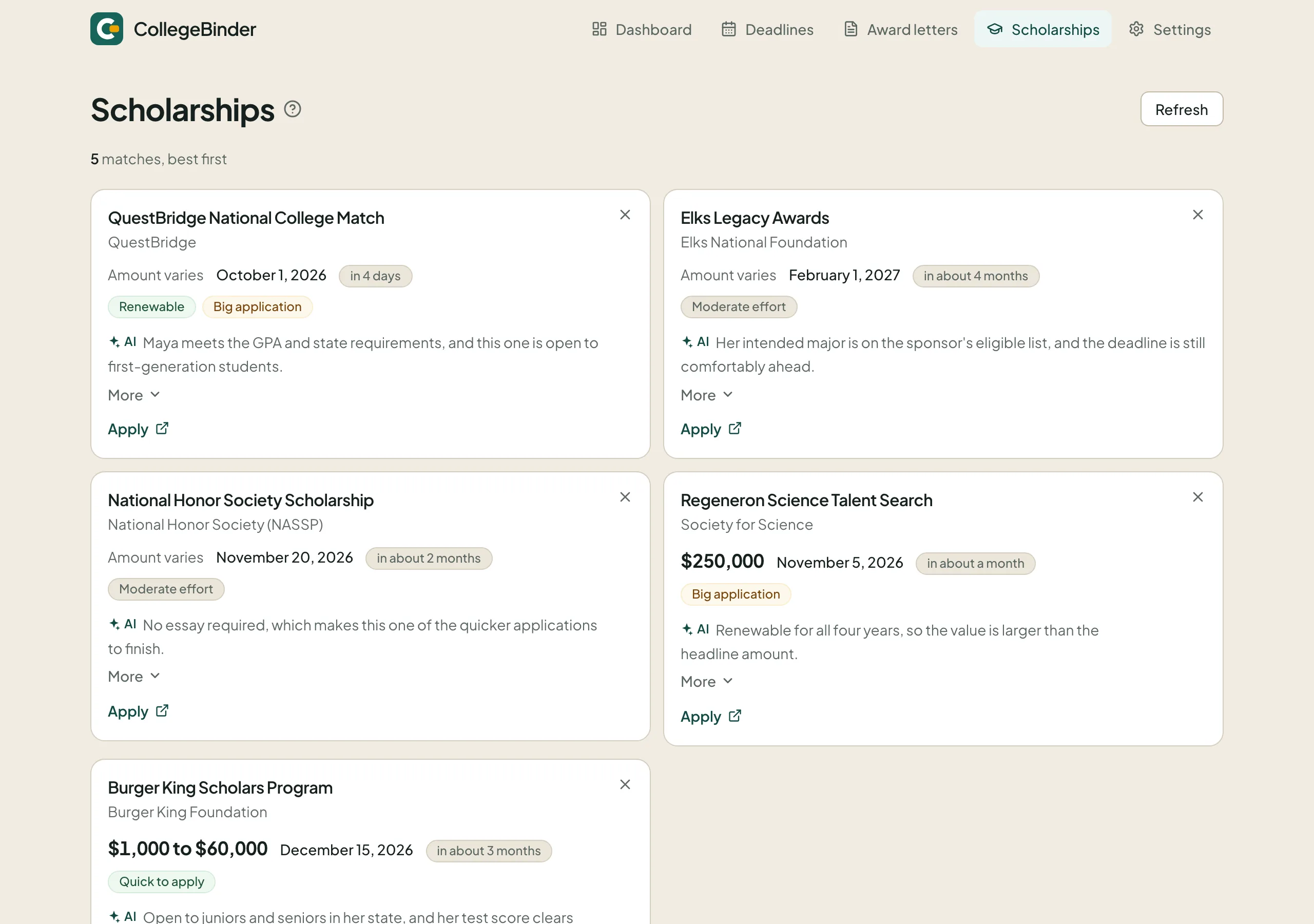Apply to Elks Legacy Awards
This screenshot has height=924, width=1314.
coord(711,429)
